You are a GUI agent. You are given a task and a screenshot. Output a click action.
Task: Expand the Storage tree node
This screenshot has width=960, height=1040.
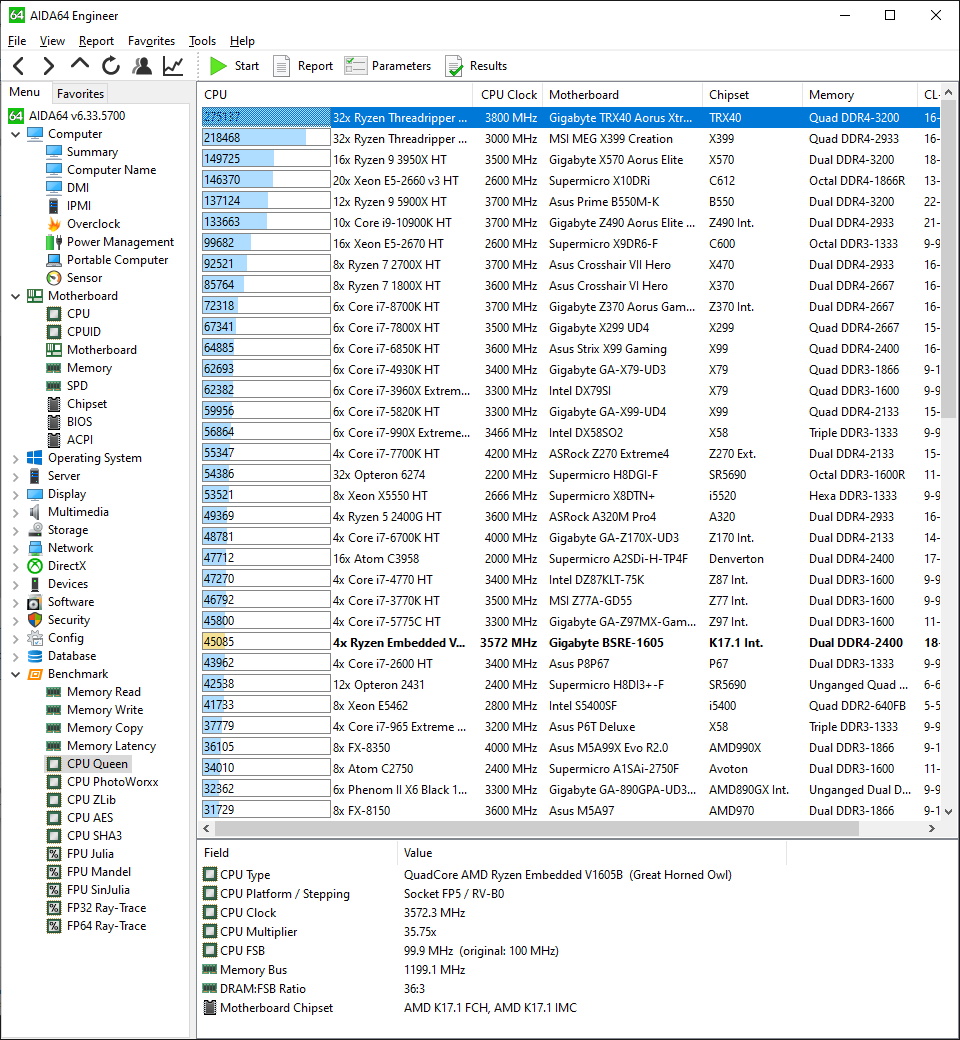15,530
